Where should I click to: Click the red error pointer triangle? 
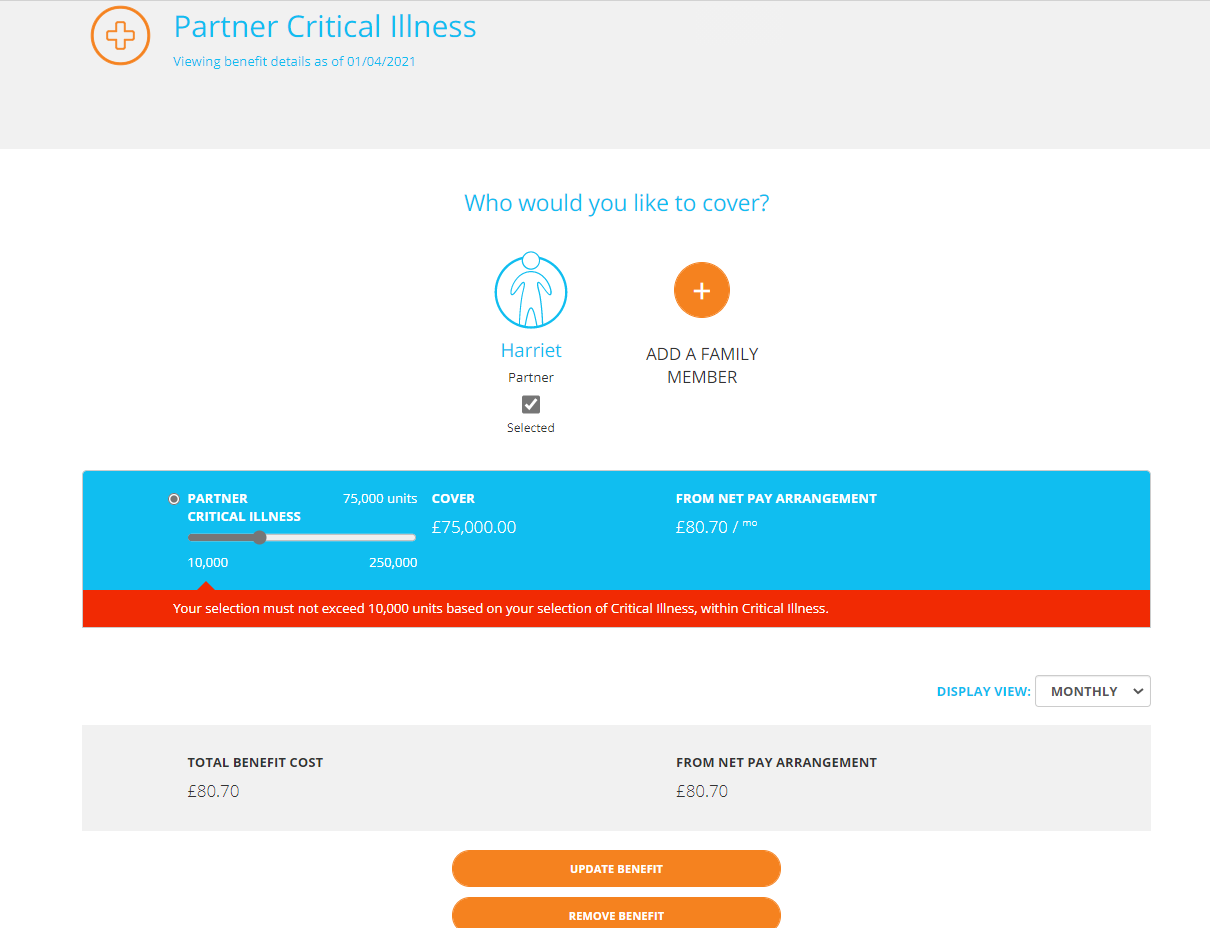(205, 586)
